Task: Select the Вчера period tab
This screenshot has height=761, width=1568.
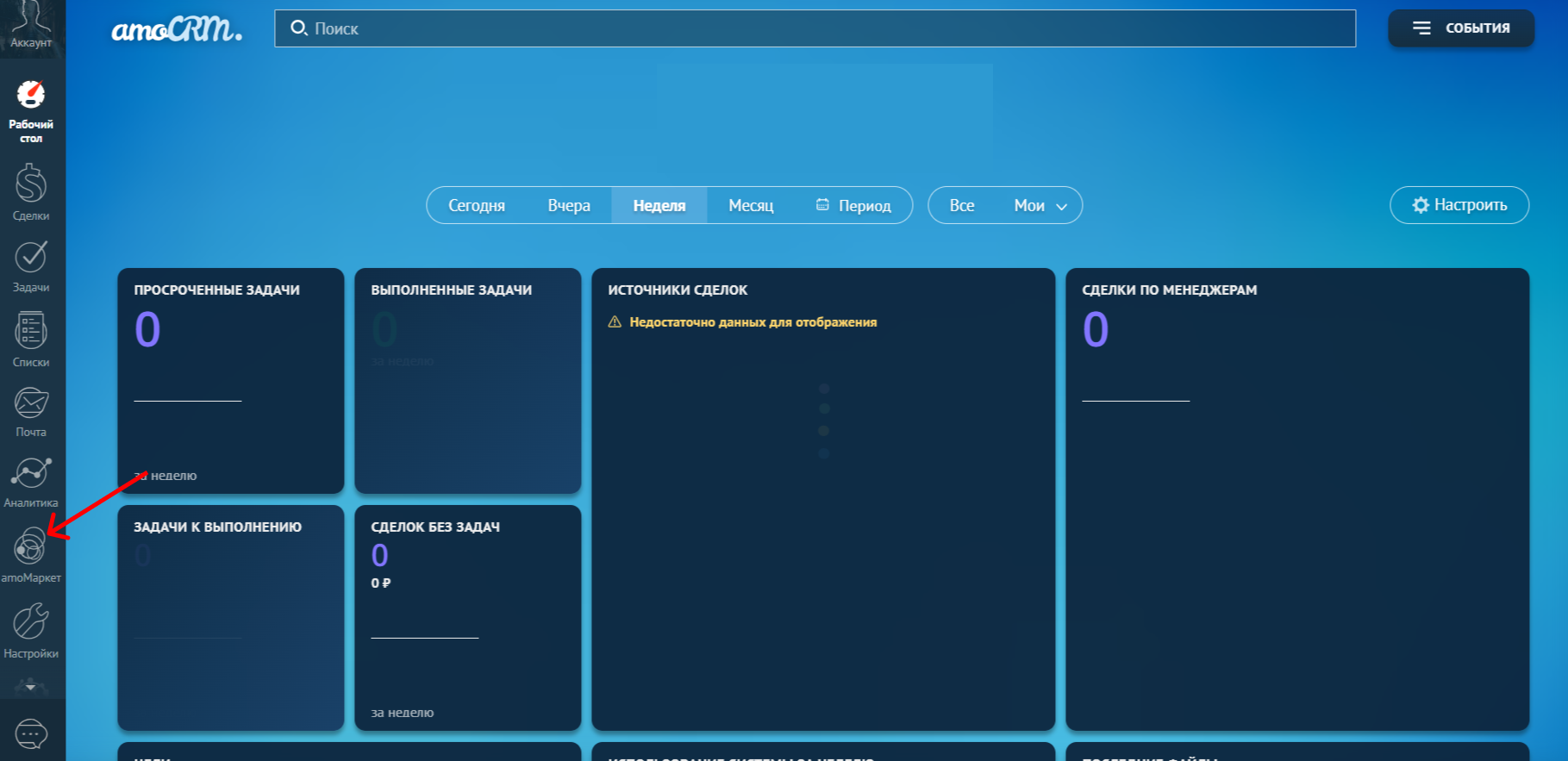Action: coord(569,205)
